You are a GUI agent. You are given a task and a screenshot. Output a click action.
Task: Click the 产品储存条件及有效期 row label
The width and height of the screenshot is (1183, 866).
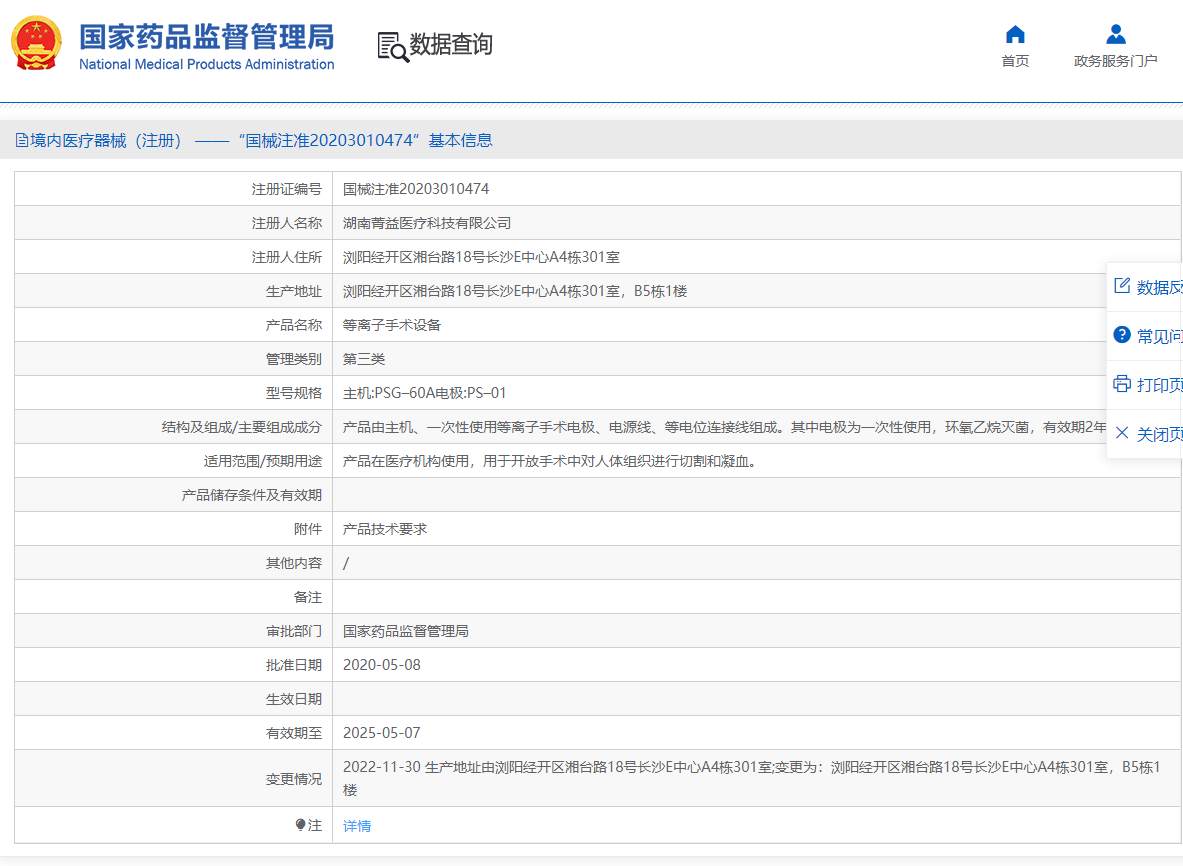[252, 495]
